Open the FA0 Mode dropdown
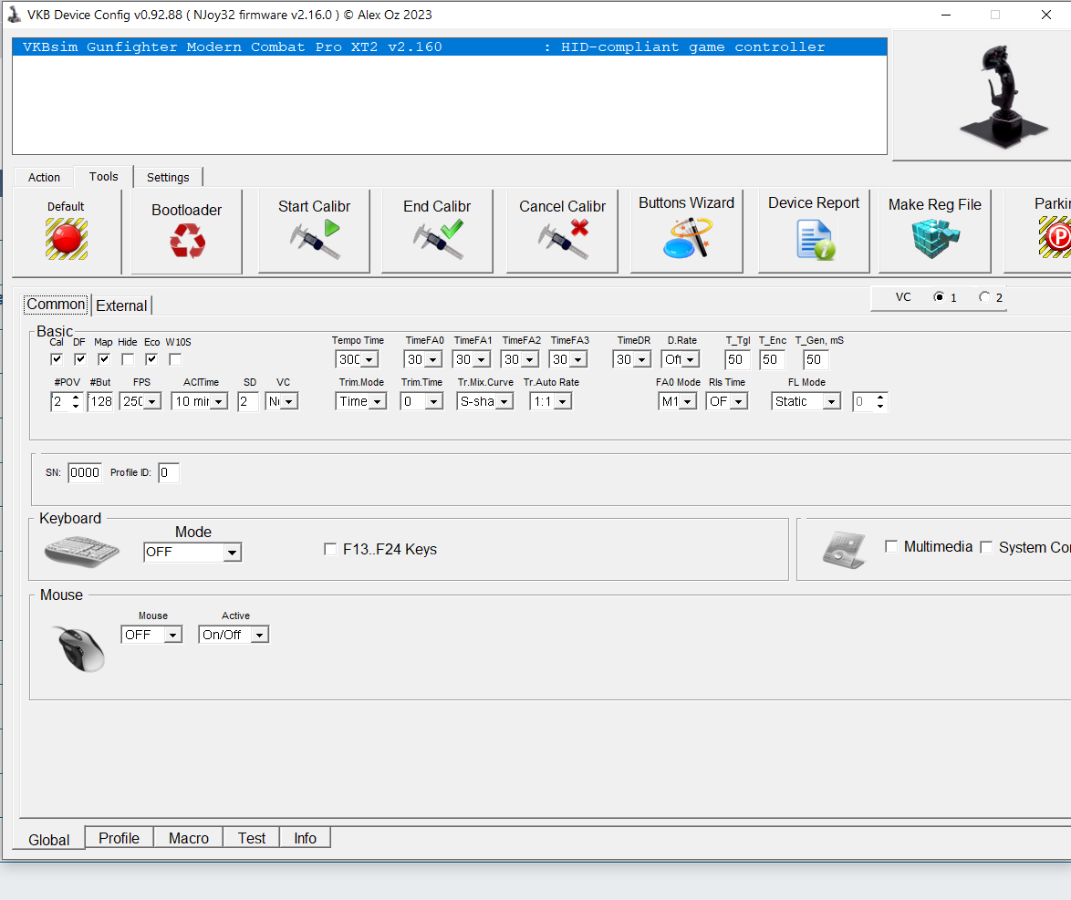 coord(688,402)
